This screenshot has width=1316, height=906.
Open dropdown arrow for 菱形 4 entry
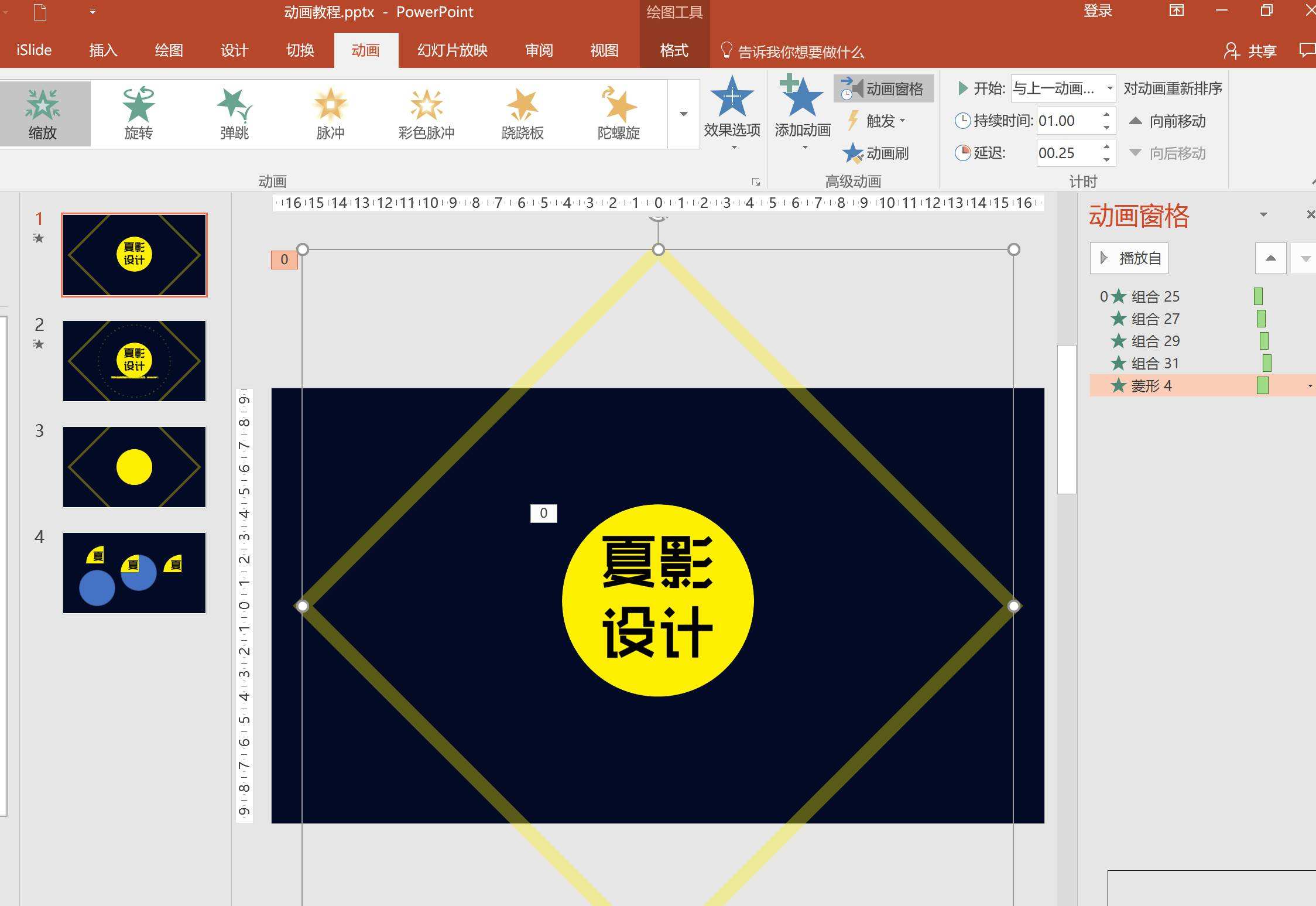(1310, 386)
